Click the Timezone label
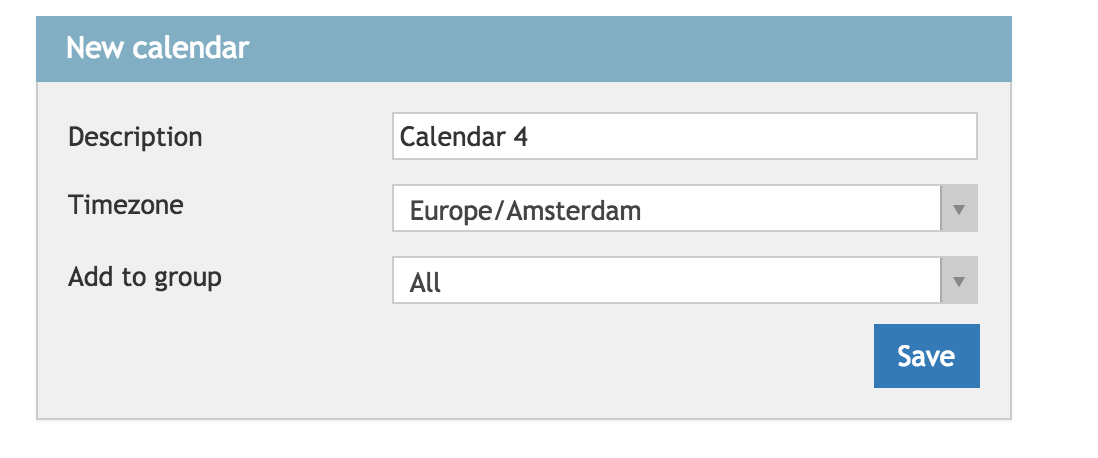 [x=125, y=205]
